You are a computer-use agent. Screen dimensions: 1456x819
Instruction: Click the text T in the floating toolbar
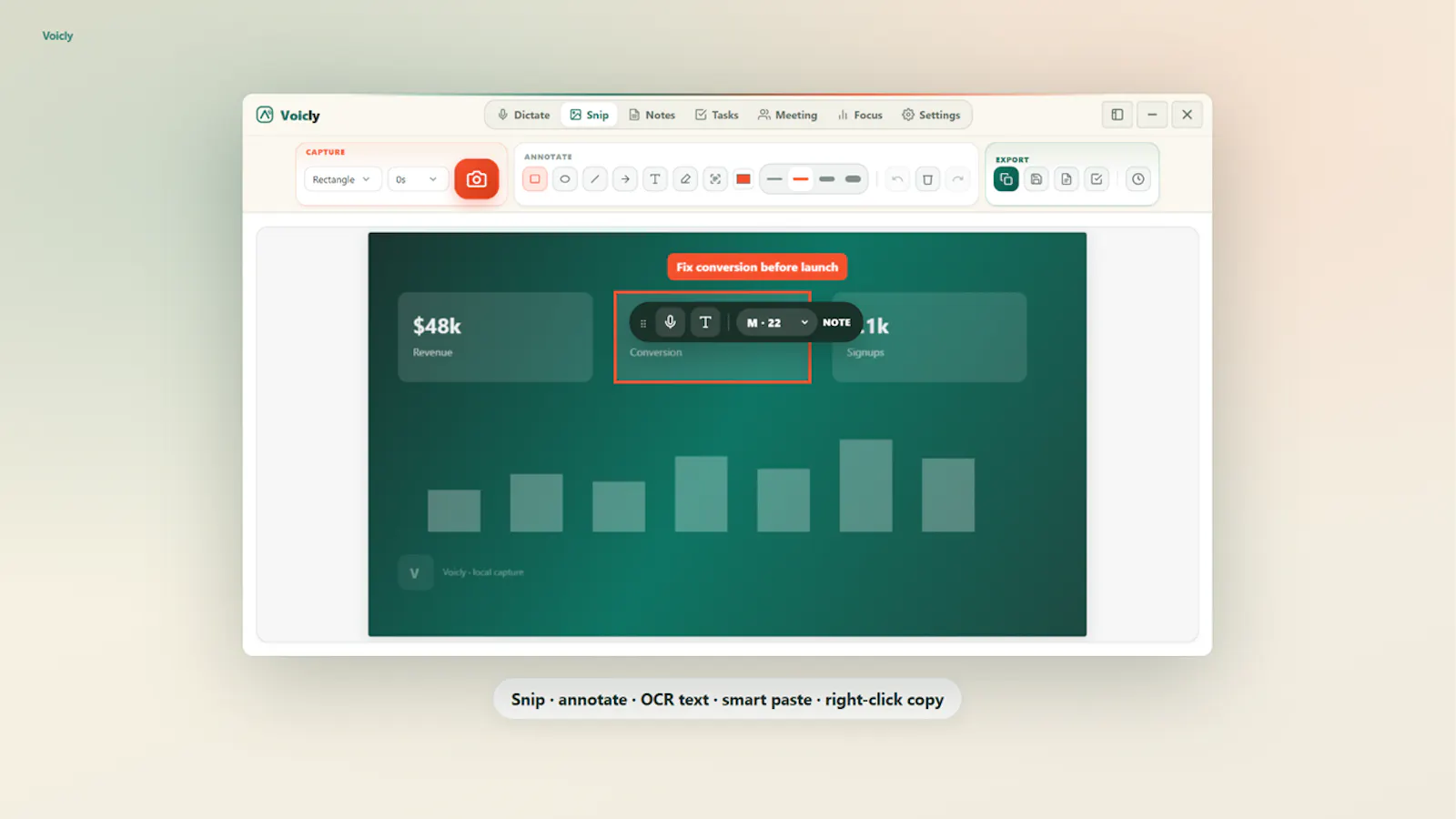(705, 322)
